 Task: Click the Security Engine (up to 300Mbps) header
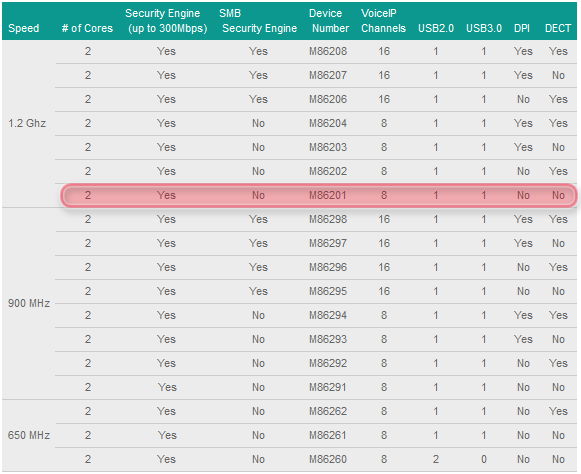click(166, 21)
